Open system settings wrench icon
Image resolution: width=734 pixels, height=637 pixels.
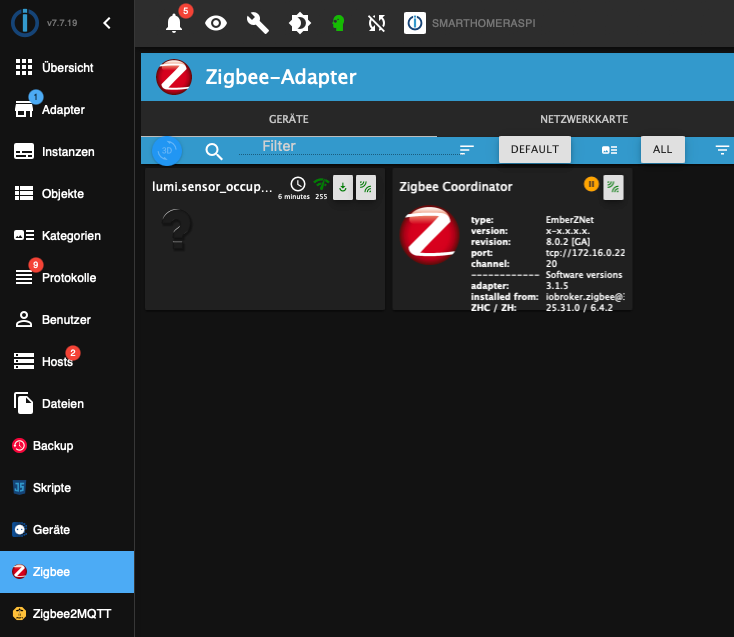click(258, 22)
